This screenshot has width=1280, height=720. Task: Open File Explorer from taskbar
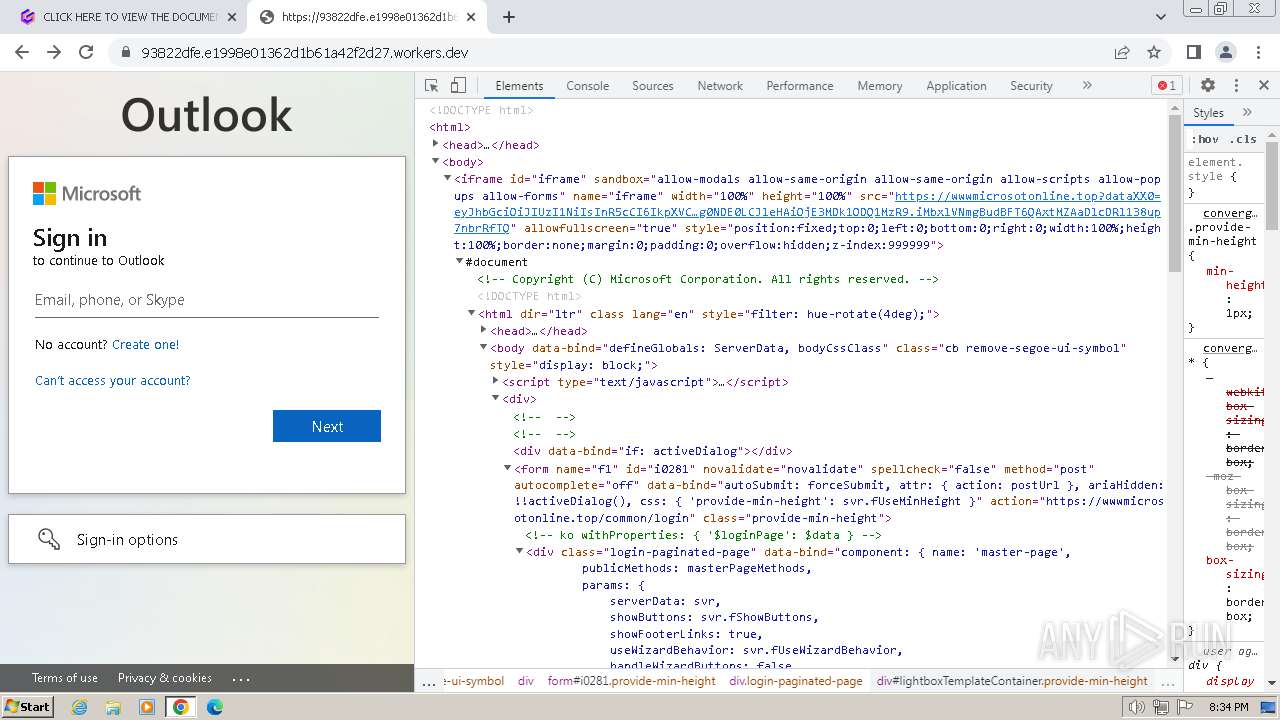click(x=113, y=707)
